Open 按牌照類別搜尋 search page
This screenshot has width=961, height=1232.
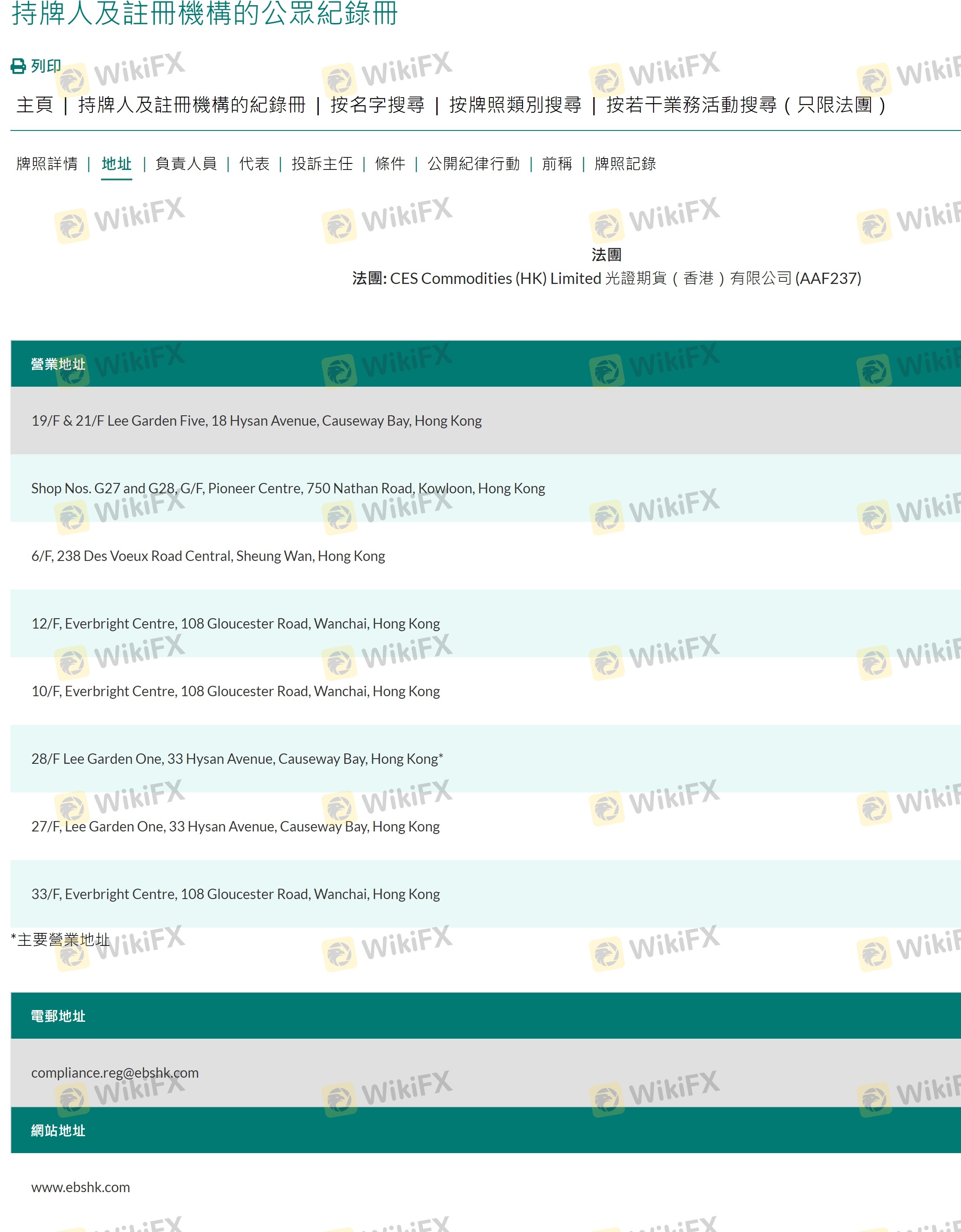click(x=515, y=105)
